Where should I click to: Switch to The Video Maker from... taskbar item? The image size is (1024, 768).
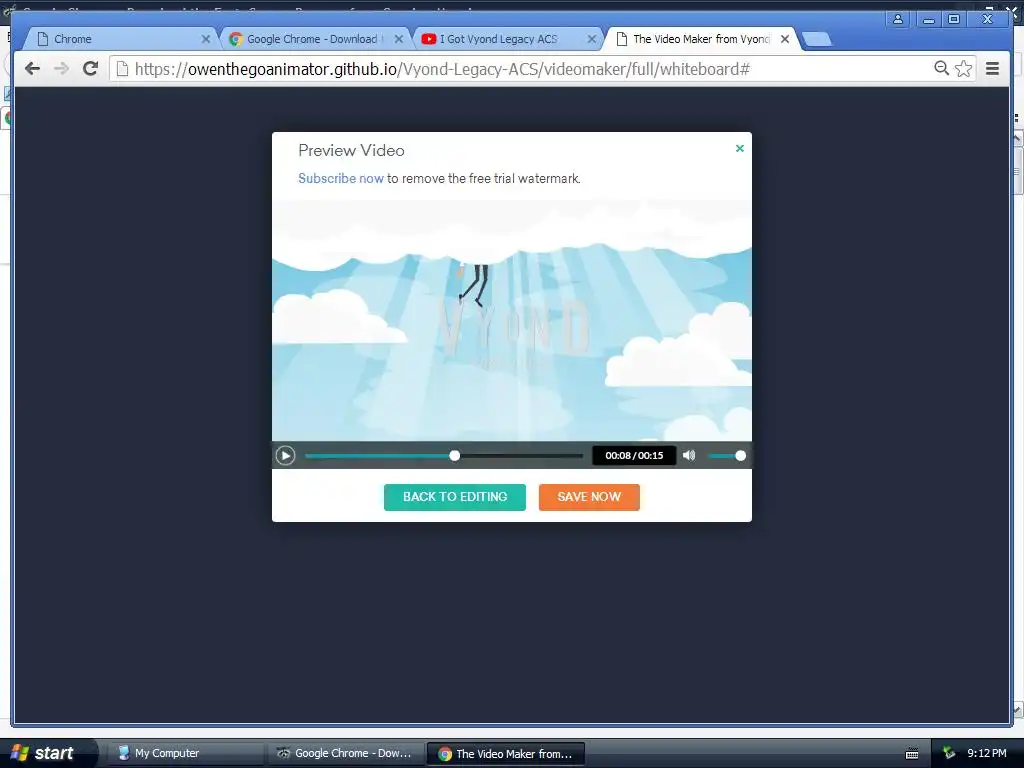click(x=505, y=754)
